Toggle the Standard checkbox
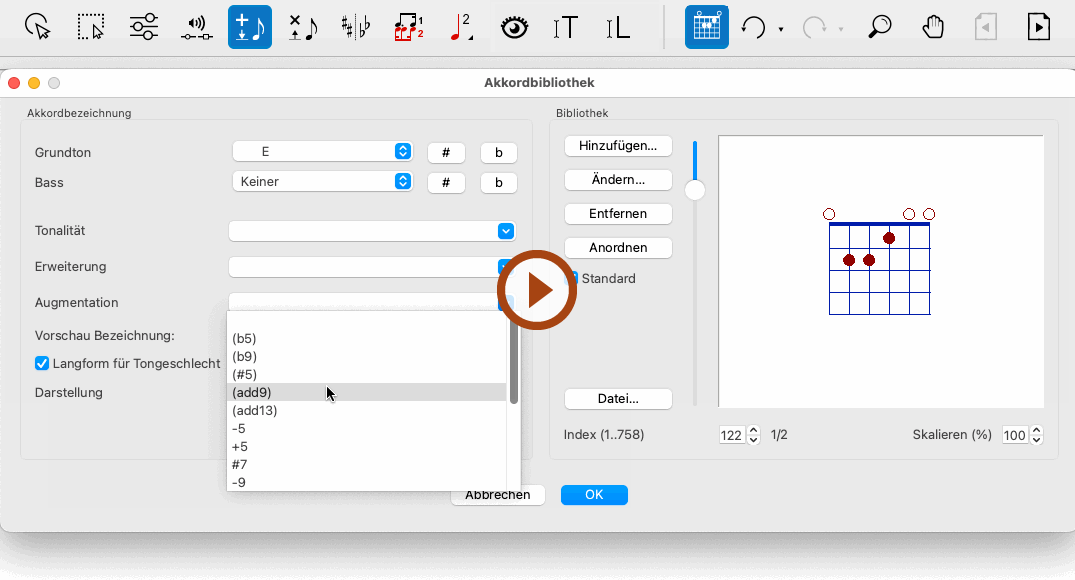This screenshot has height=580, width=1075. (572, 278)
